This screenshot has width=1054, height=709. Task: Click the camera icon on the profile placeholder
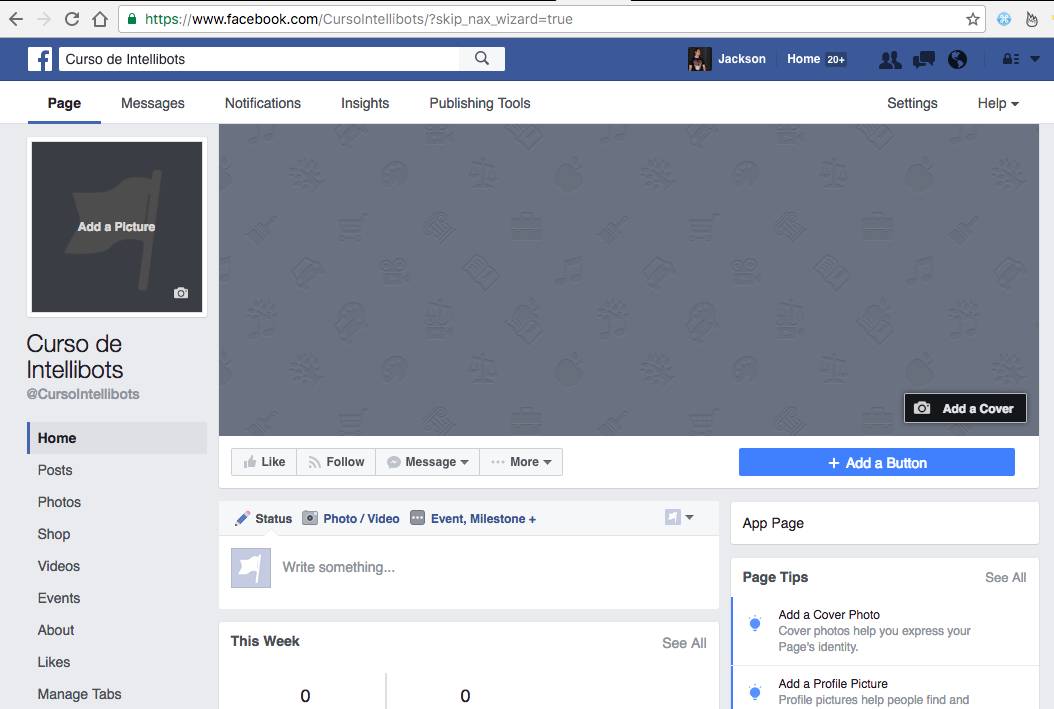(x=180, y=293)
